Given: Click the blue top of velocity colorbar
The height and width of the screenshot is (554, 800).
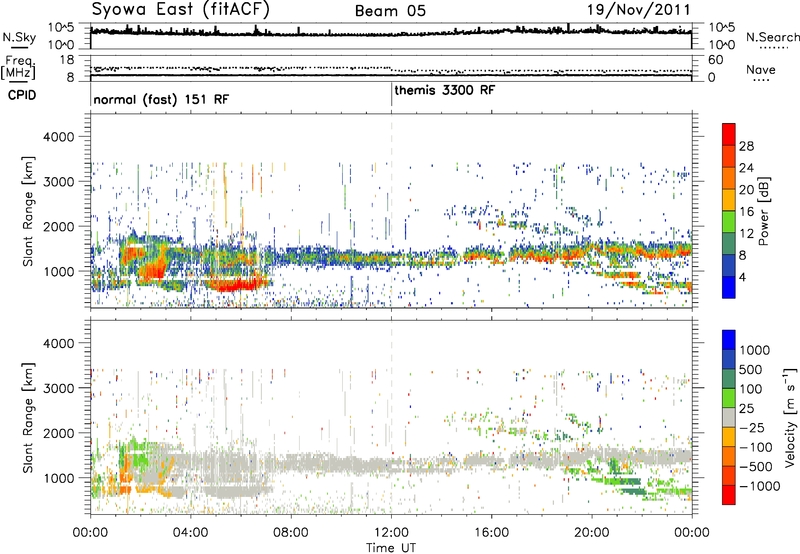Looking at the screenshot, I should tap(729, 339).
